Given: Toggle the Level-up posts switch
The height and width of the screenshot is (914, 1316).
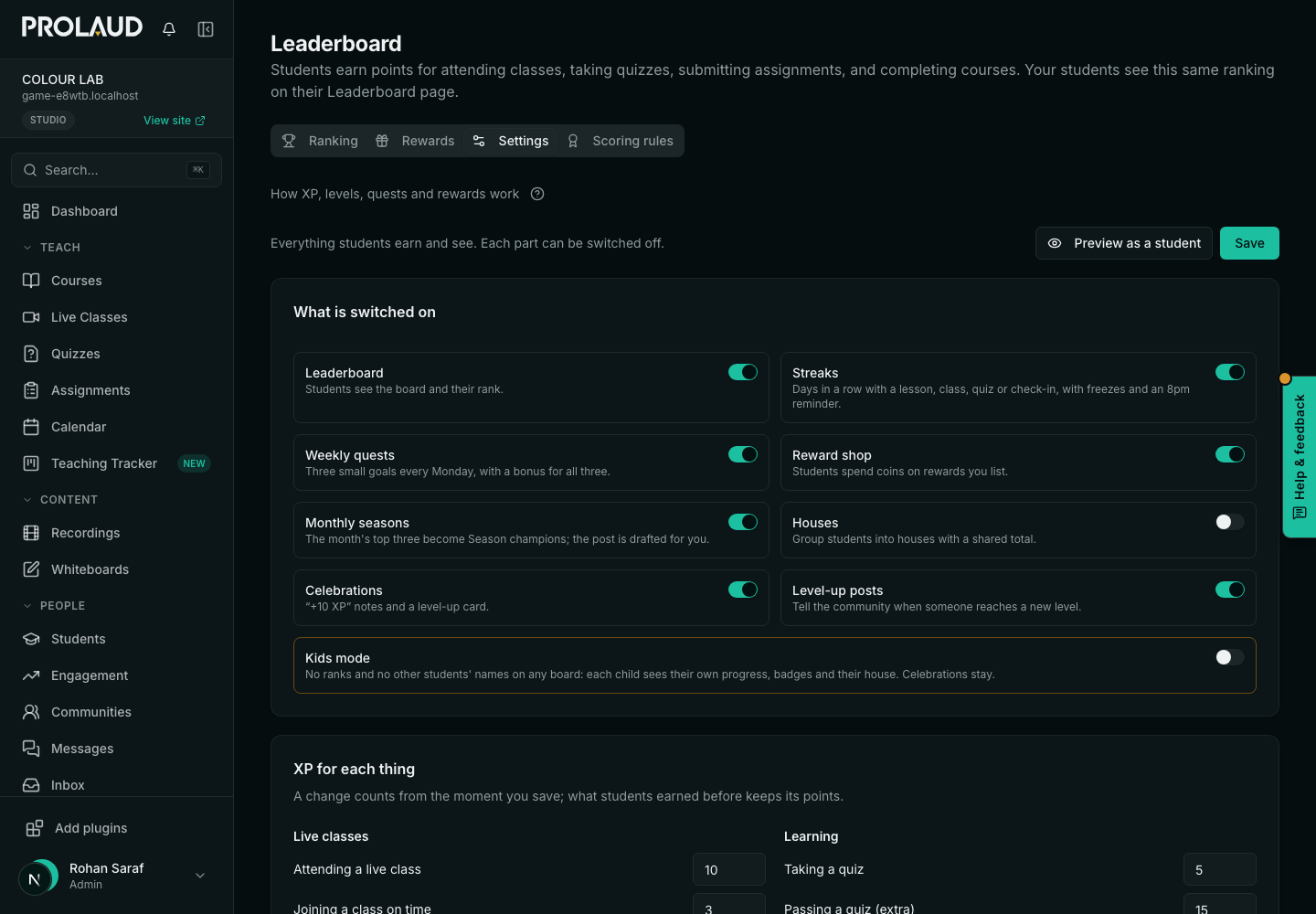Looking at the screenshot, I should coord(1230,590).
